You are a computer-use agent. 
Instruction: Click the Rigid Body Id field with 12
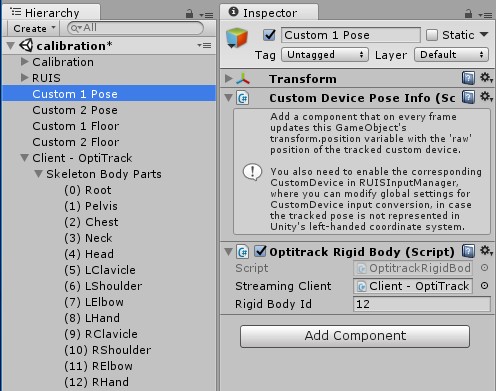pyautogui.click(x=422, y=304)
